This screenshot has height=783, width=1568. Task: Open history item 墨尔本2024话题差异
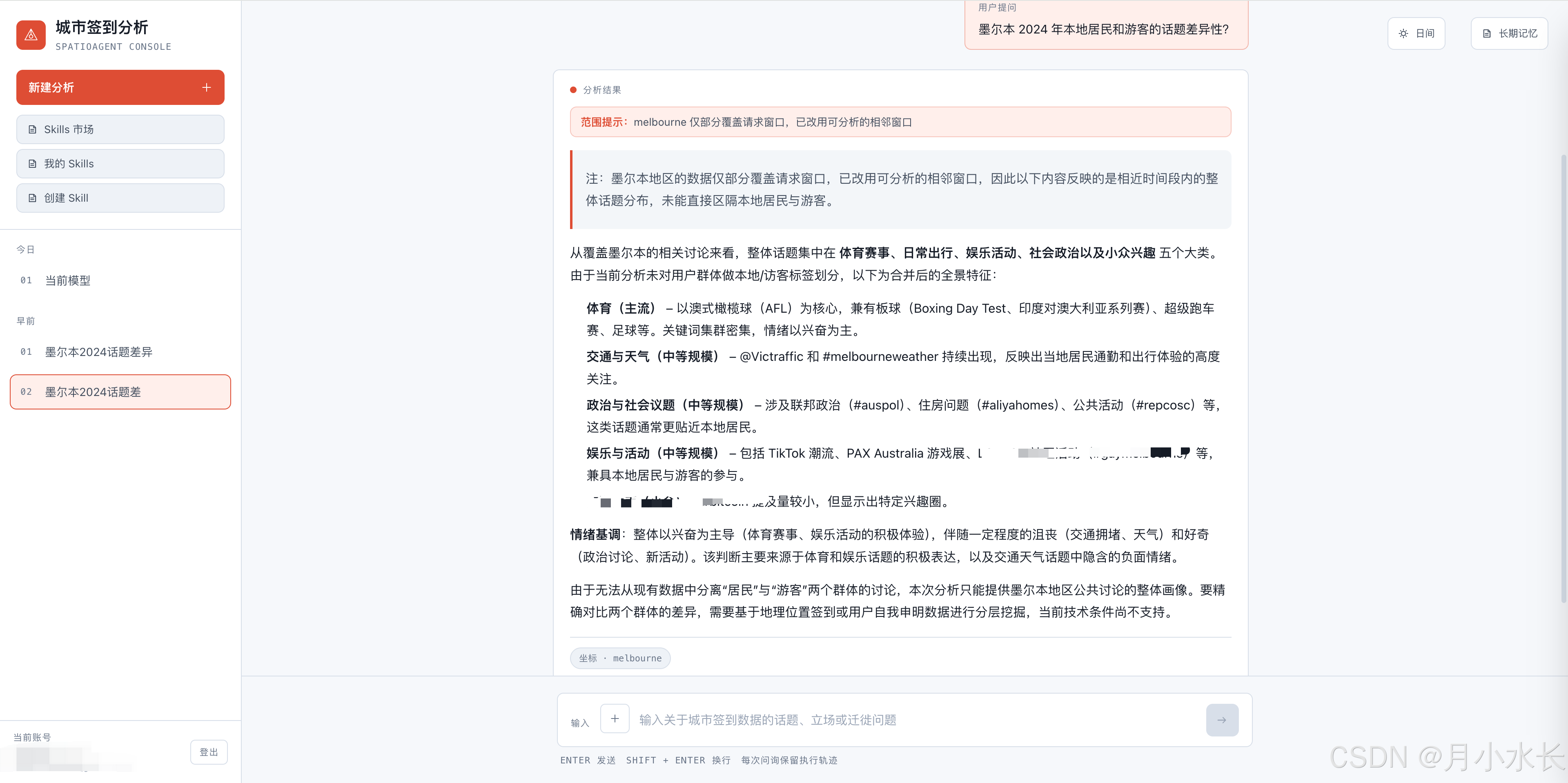(120, 351)
